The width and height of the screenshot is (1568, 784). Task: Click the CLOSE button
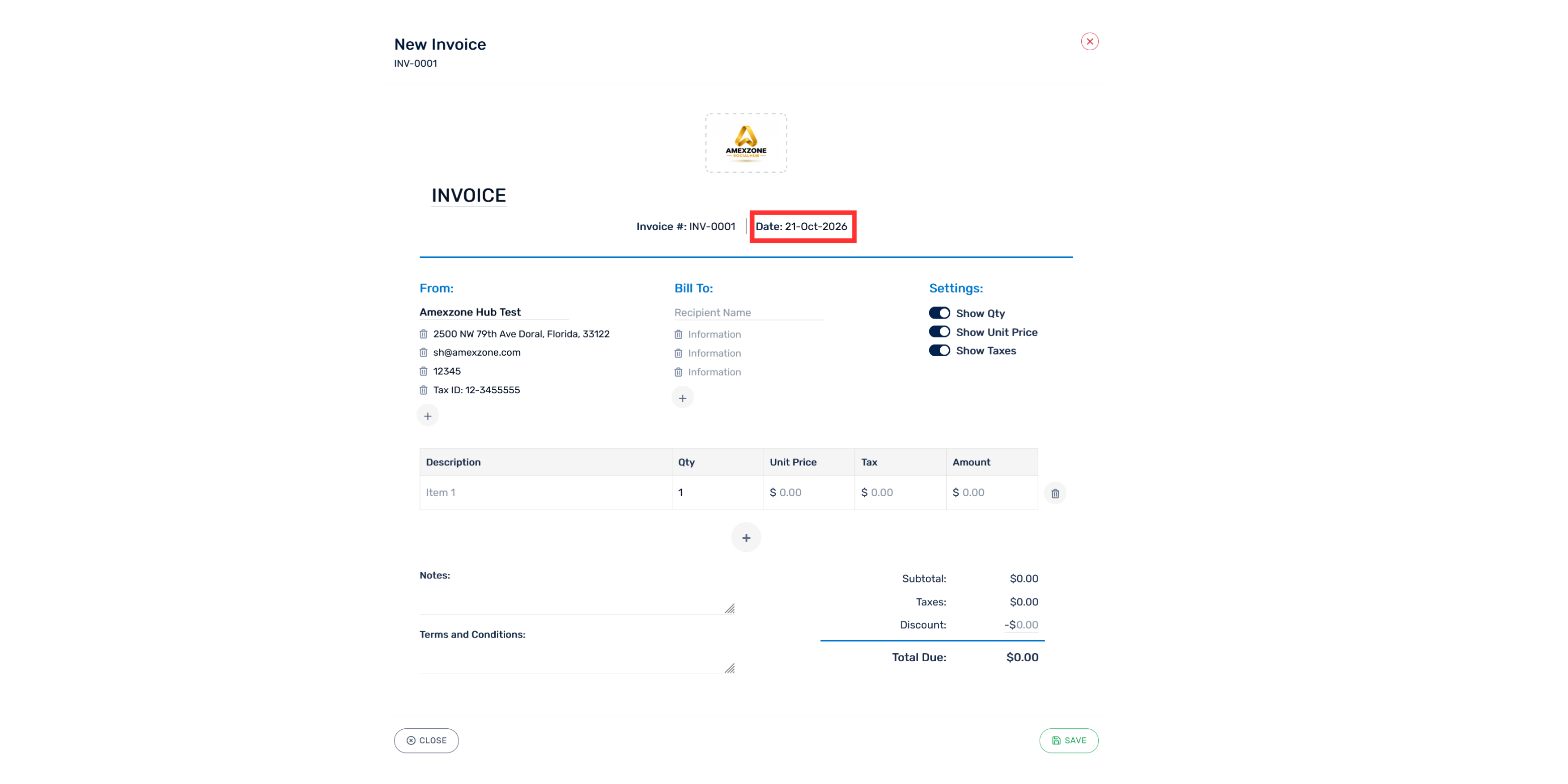click(426, 740)
